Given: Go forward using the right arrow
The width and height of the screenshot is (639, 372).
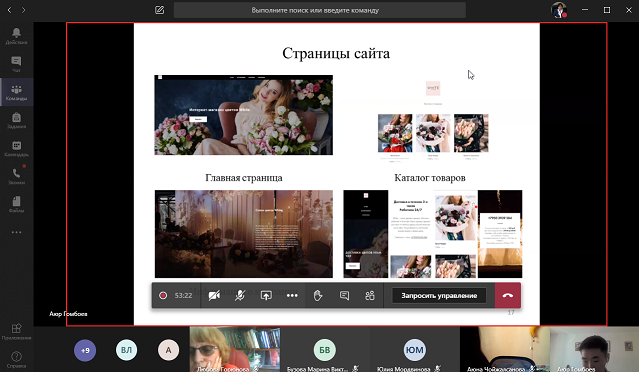Looking at the screenshot, I should click(23, 10).
